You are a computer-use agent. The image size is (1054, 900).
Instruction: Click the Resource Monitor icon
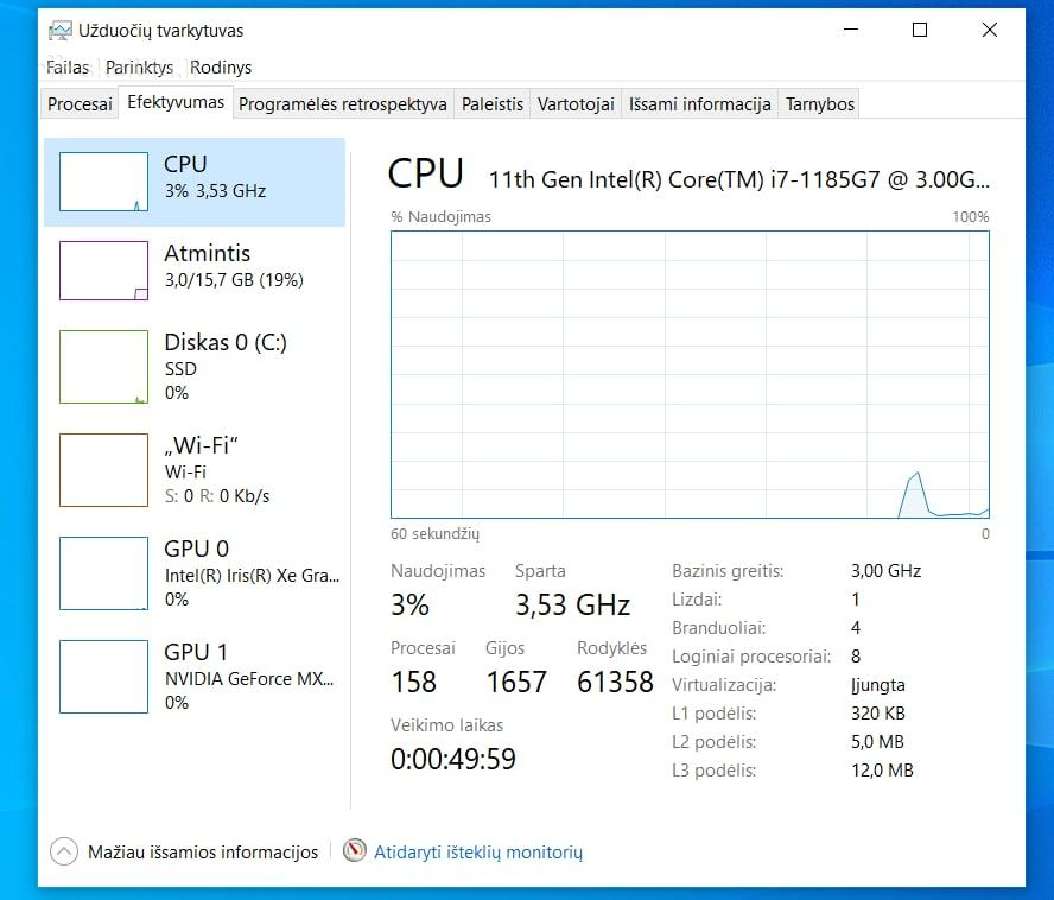(354, 851)
